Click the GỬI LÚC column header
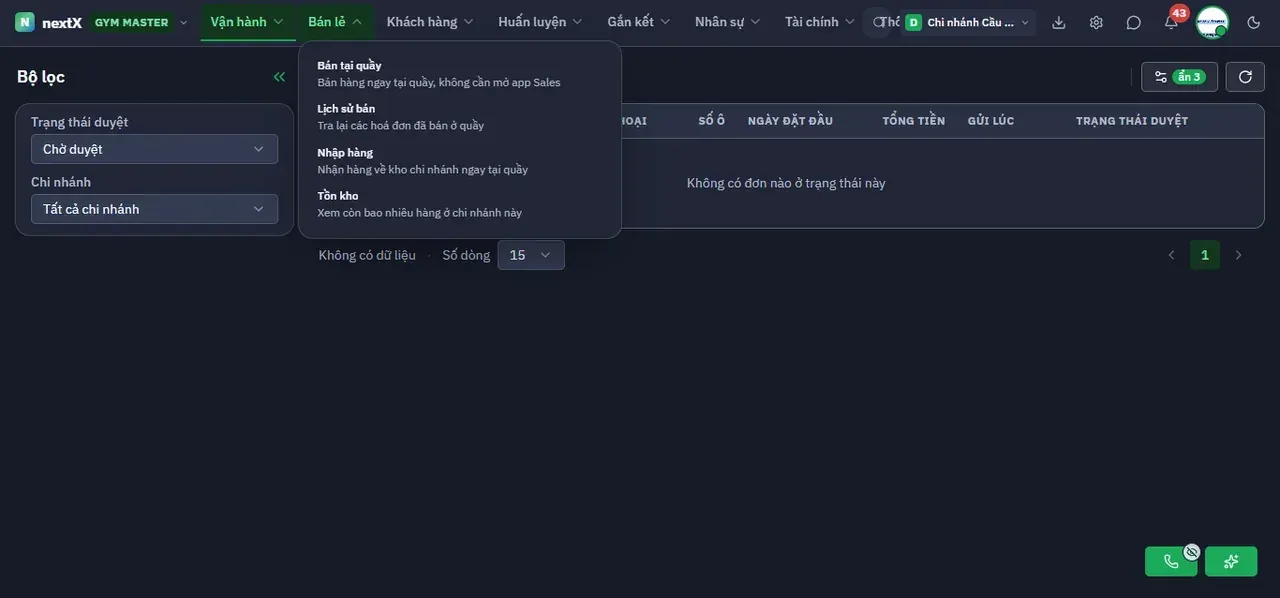The height and width of the screenshot is (598, 1280). pos(991,121)
